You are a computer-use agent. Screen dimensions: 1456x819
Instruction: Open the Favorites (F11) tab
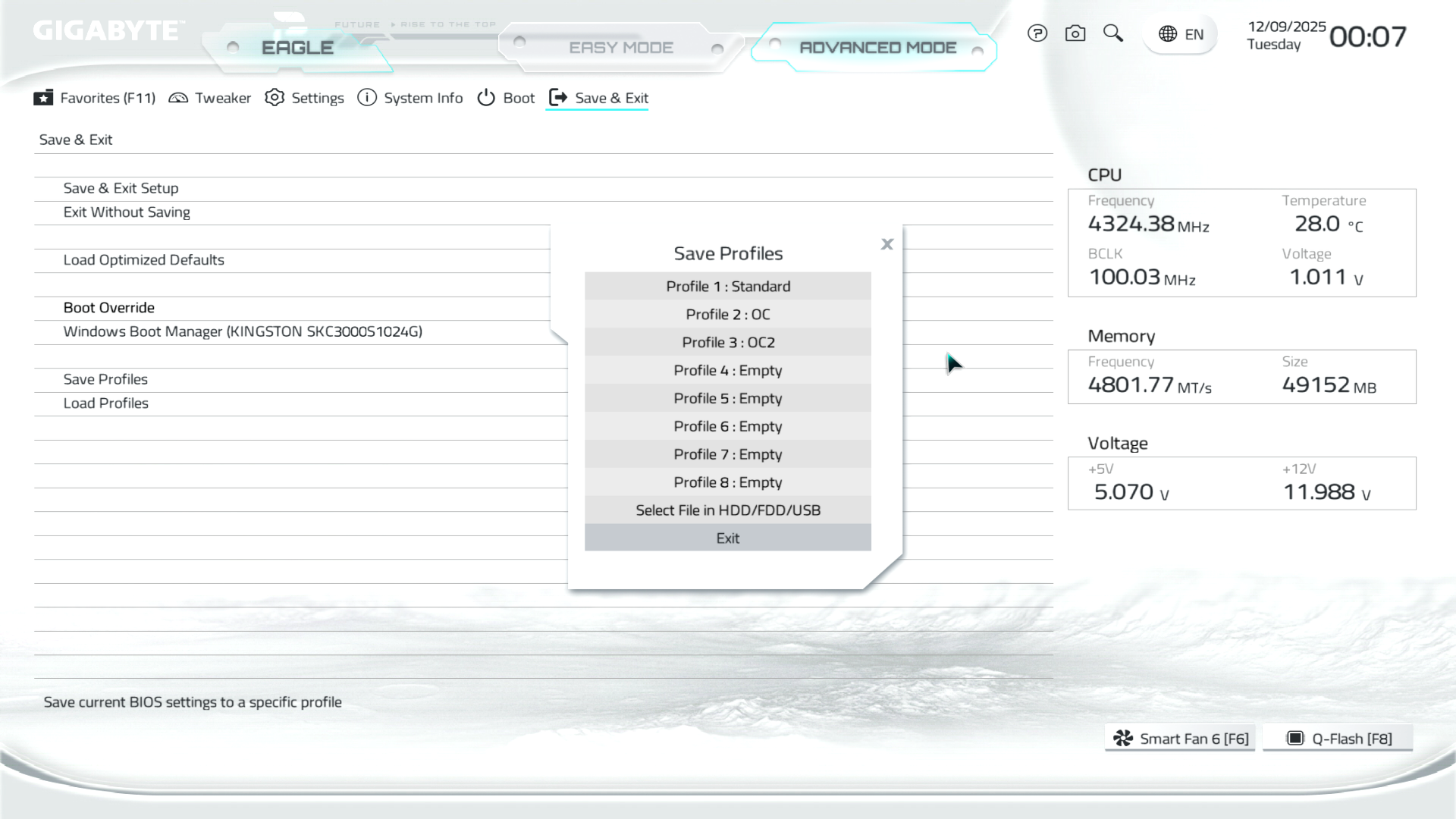[95, 98]
